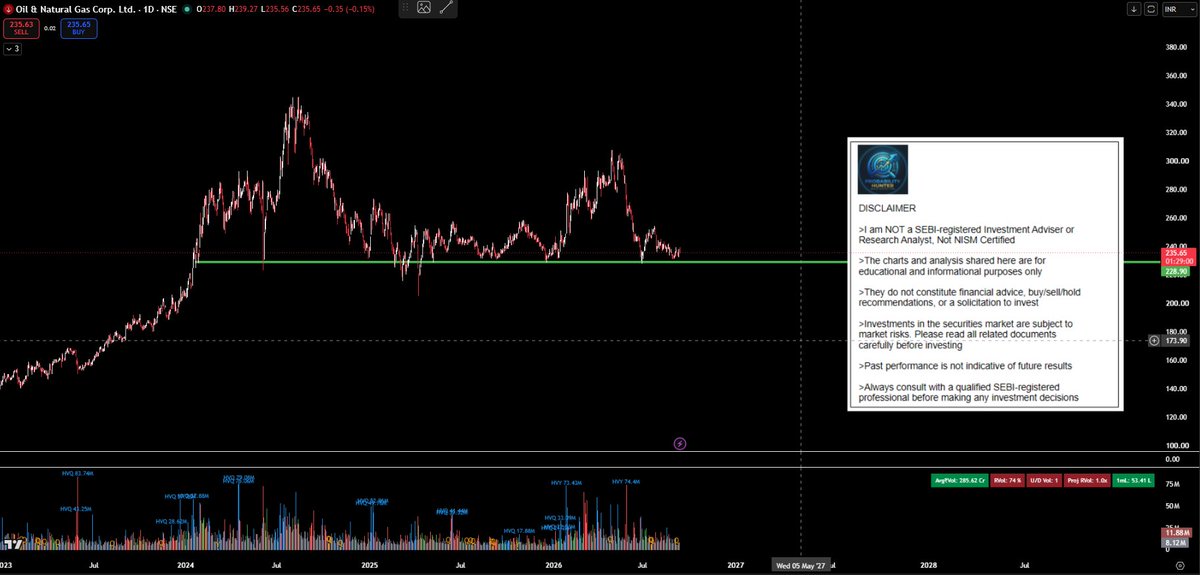Click the 173.90 crosshair price label
Screen dimensions: 1200x575
(1174, 340)
